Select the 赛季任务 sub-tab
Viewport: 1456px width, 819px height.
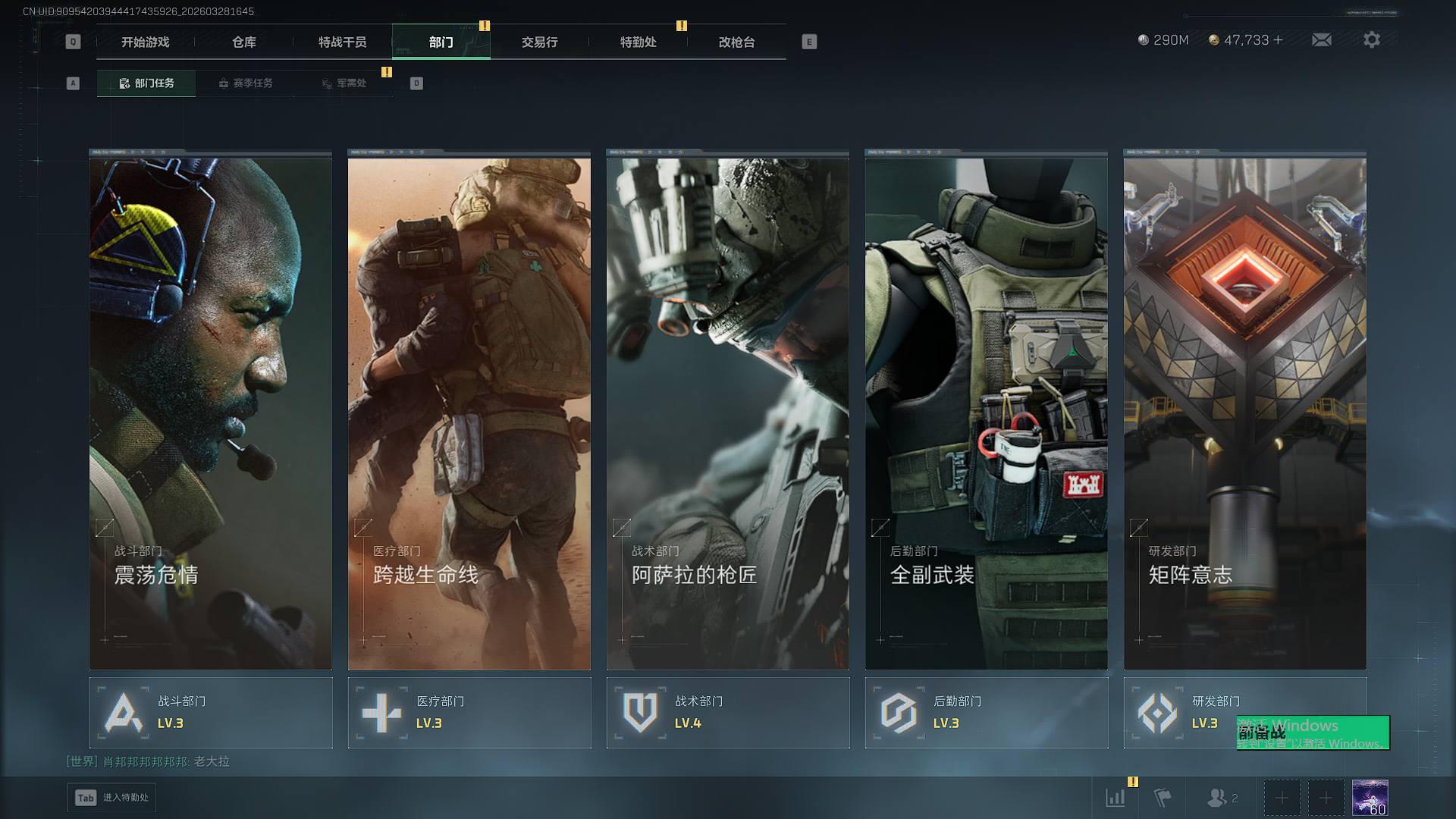coord(245,83)
